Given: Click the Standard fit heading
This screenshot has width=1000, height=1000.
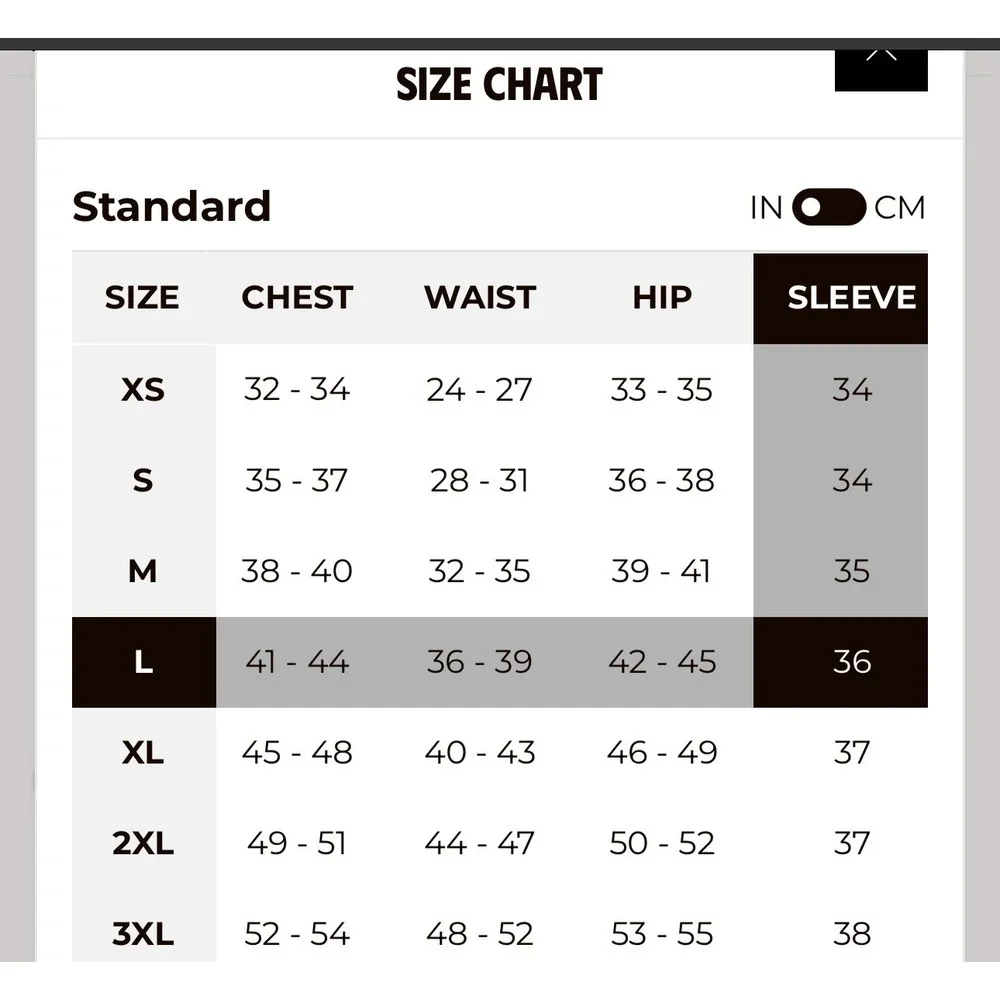Looking at the screenshot, I should coord(172,207).
